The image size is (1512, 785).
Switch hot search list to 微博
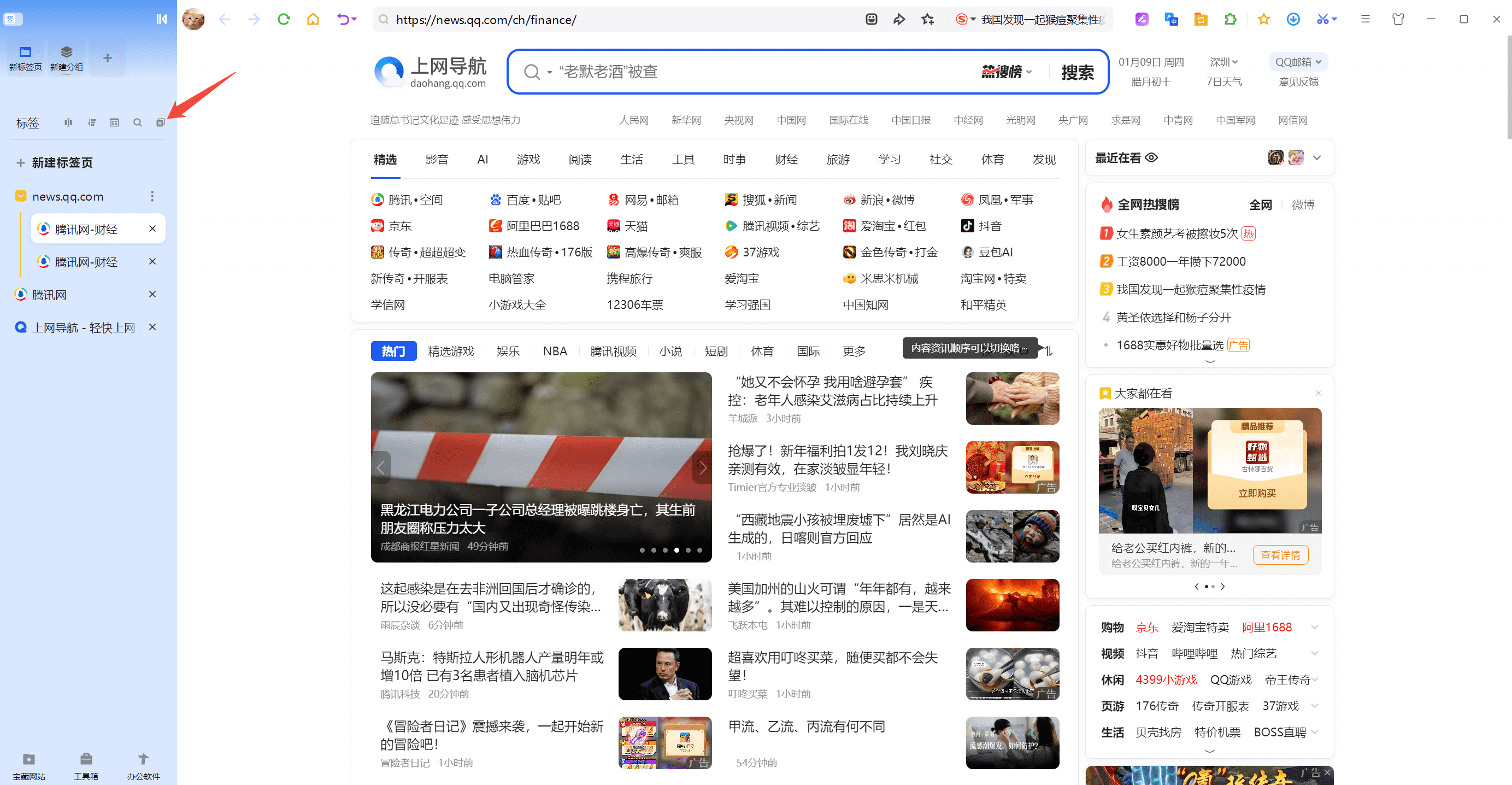coord(1303,204)
